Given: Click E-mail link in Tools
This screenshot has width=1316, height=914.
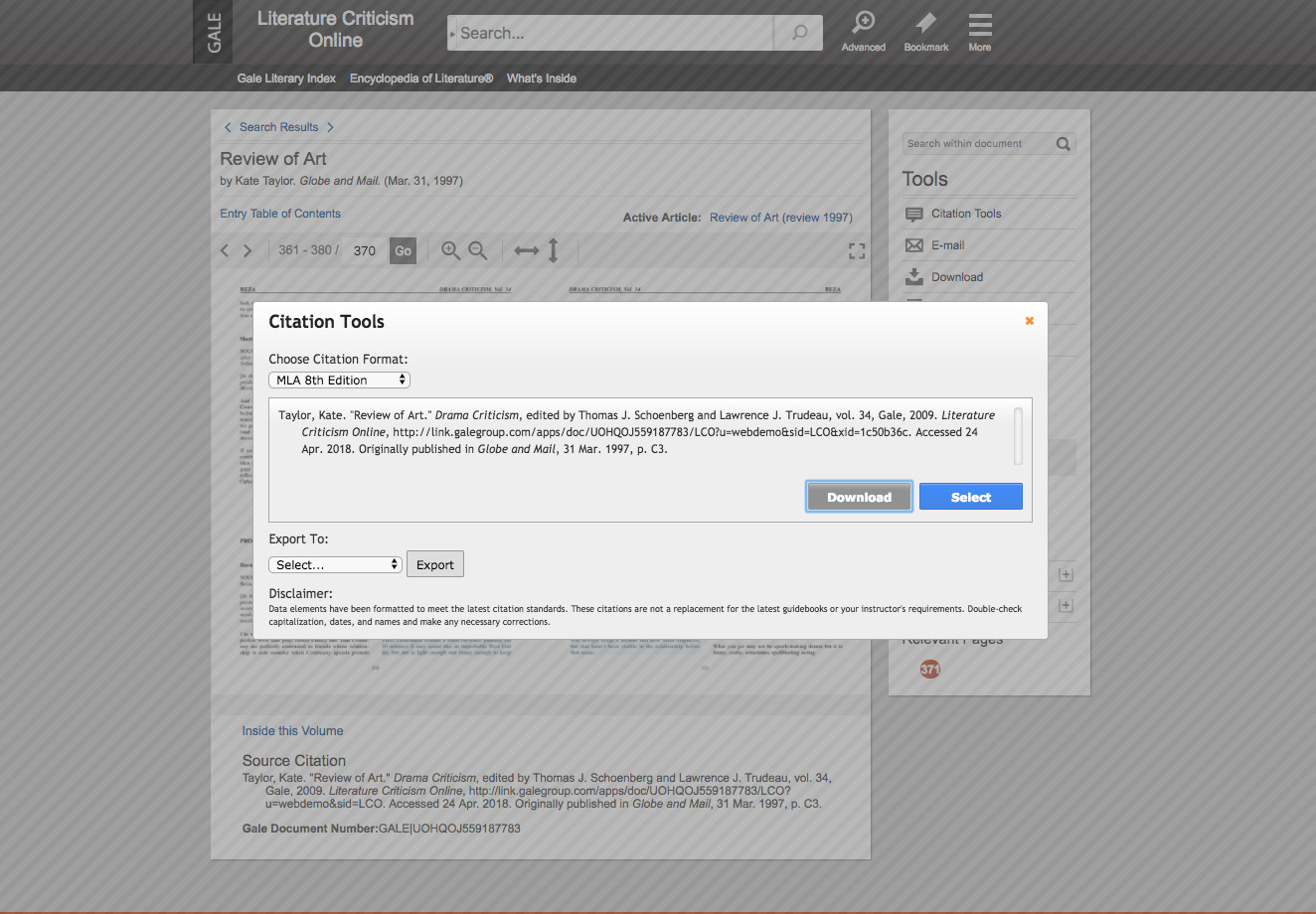Looking at the screenshot, I should (x=948, y=245).
